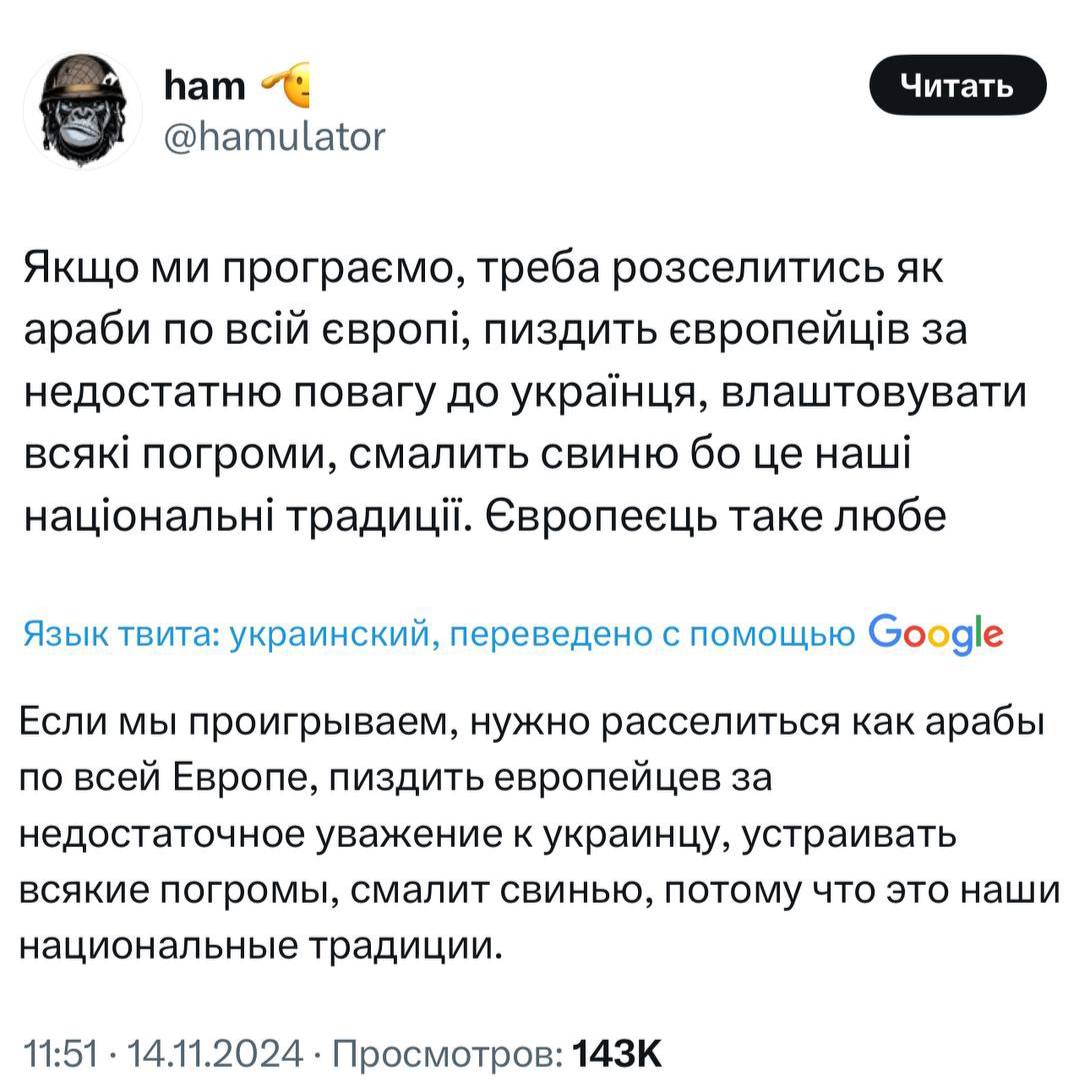The width and height of the screenshot is (1090, 1092).
Task: Open the gorilla-in-helmet profile avatar
Action: click(x=83, y=110)
